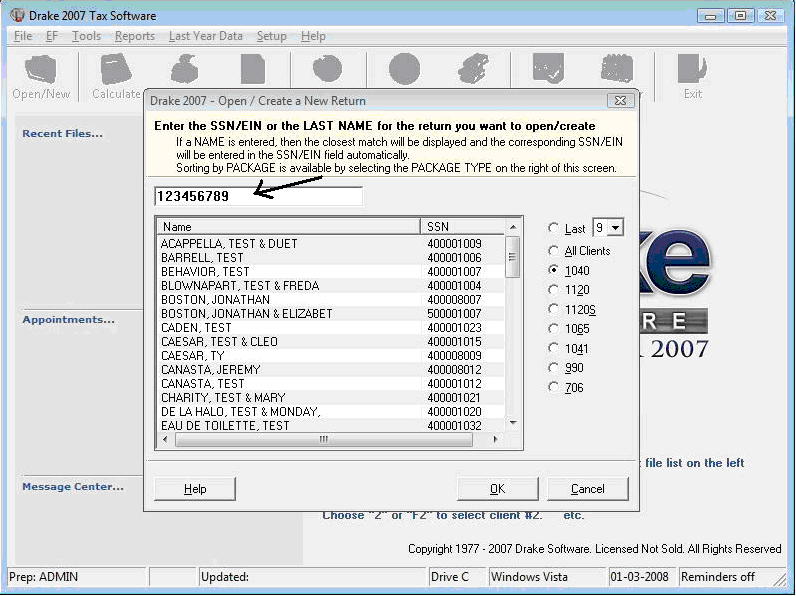The height and width of the screenshot is (596, 796).
Task: Click the blank document toolbar icon
Action: (x=253, y=69)
